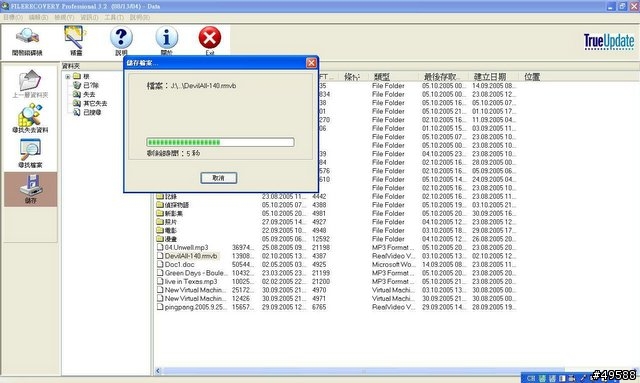Select the 照片 folder in the file list
This screenshot has height=383, width=640.
[x=167, y=222]
